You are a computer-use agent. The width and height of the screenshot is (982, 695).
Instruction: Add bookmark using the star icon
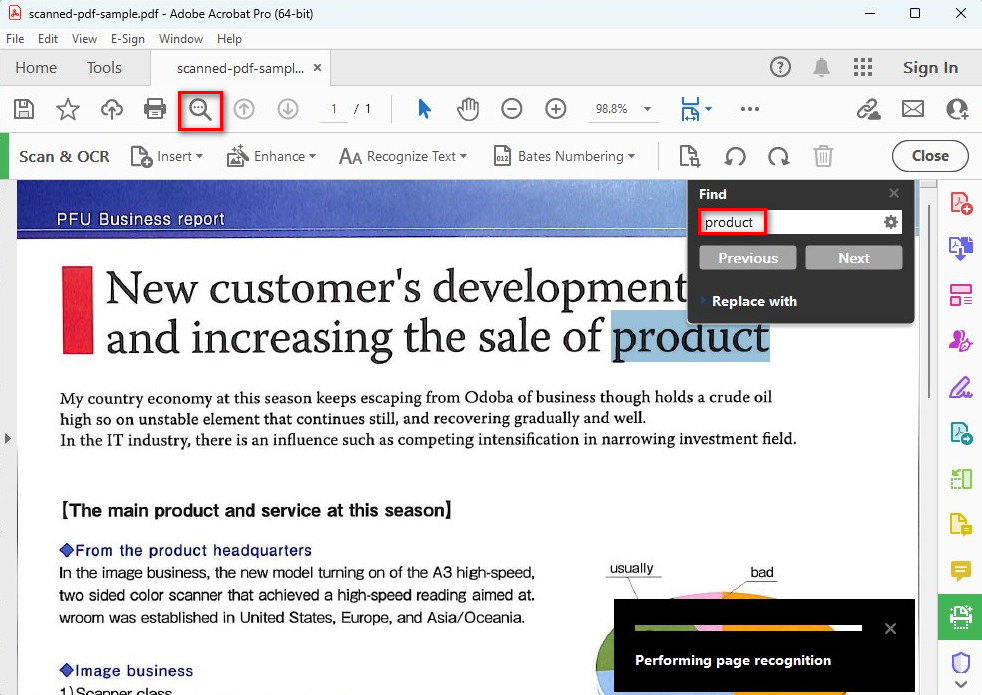pyautogui.click(x=67, y=109)
